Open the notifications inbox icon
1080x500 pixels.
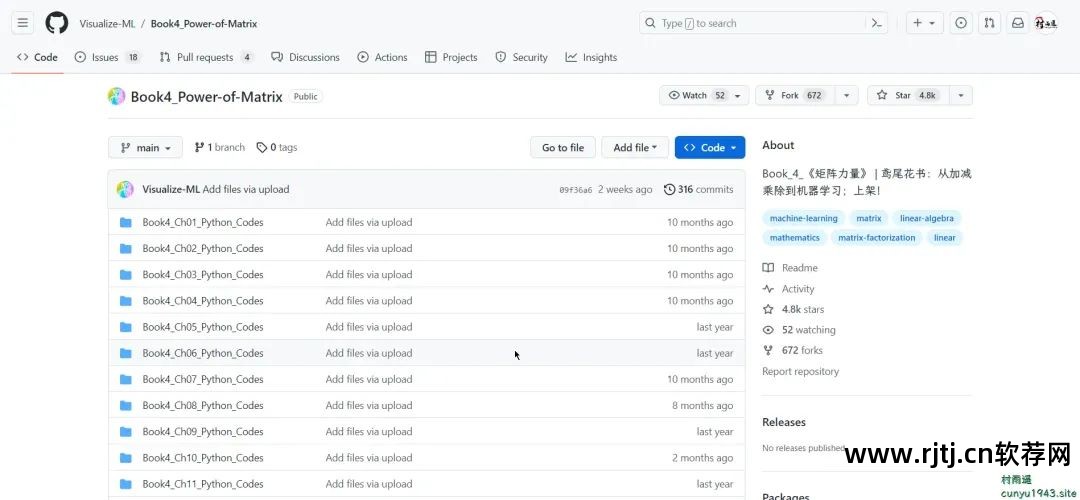[x=1017, y=23]
